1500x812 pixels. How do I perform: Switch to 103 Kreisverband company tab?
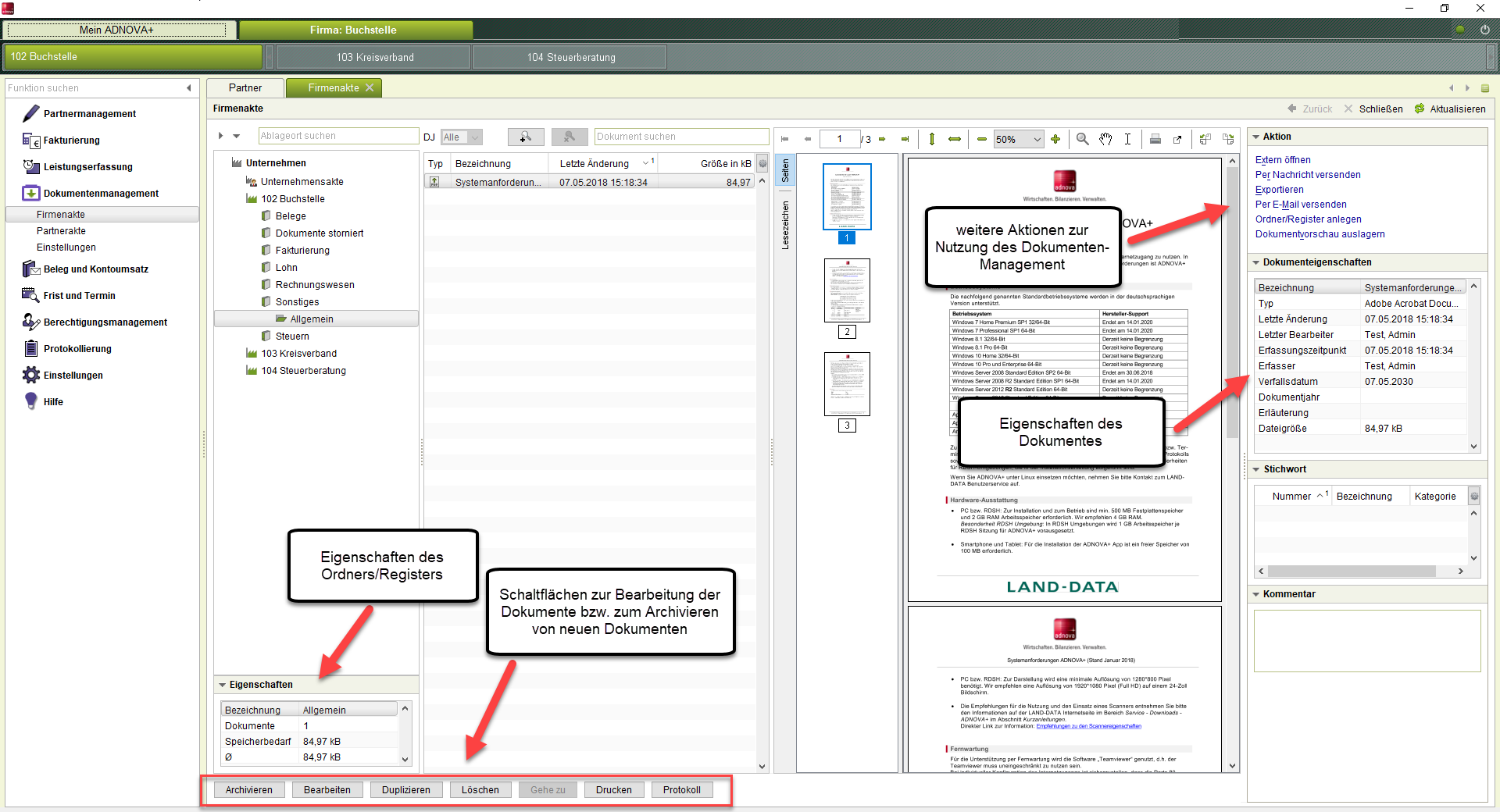(375, 57)
